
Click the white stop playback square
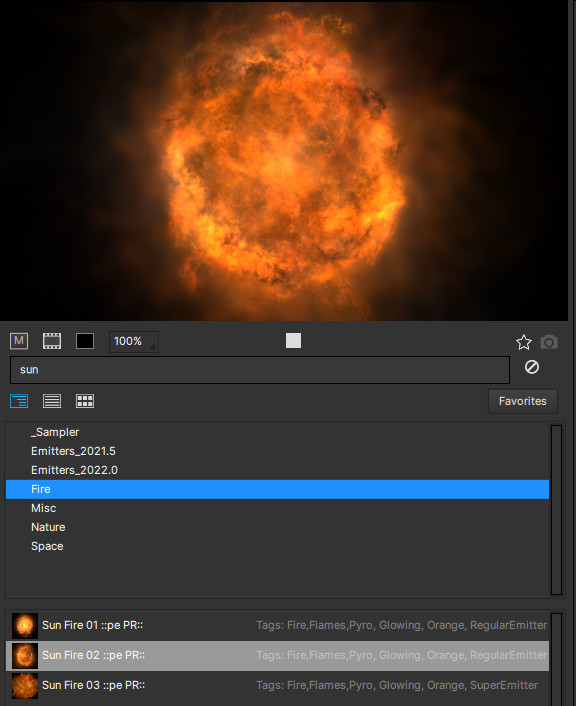(293, 340)
